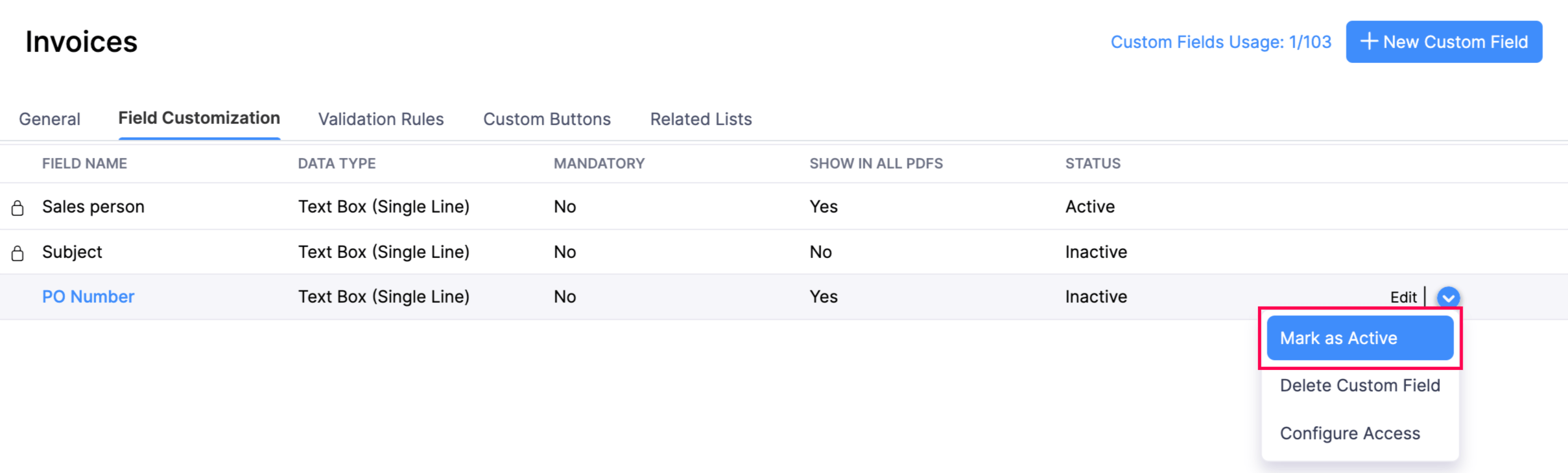Click the lock icon beside Subject

[x=18, y=252]
